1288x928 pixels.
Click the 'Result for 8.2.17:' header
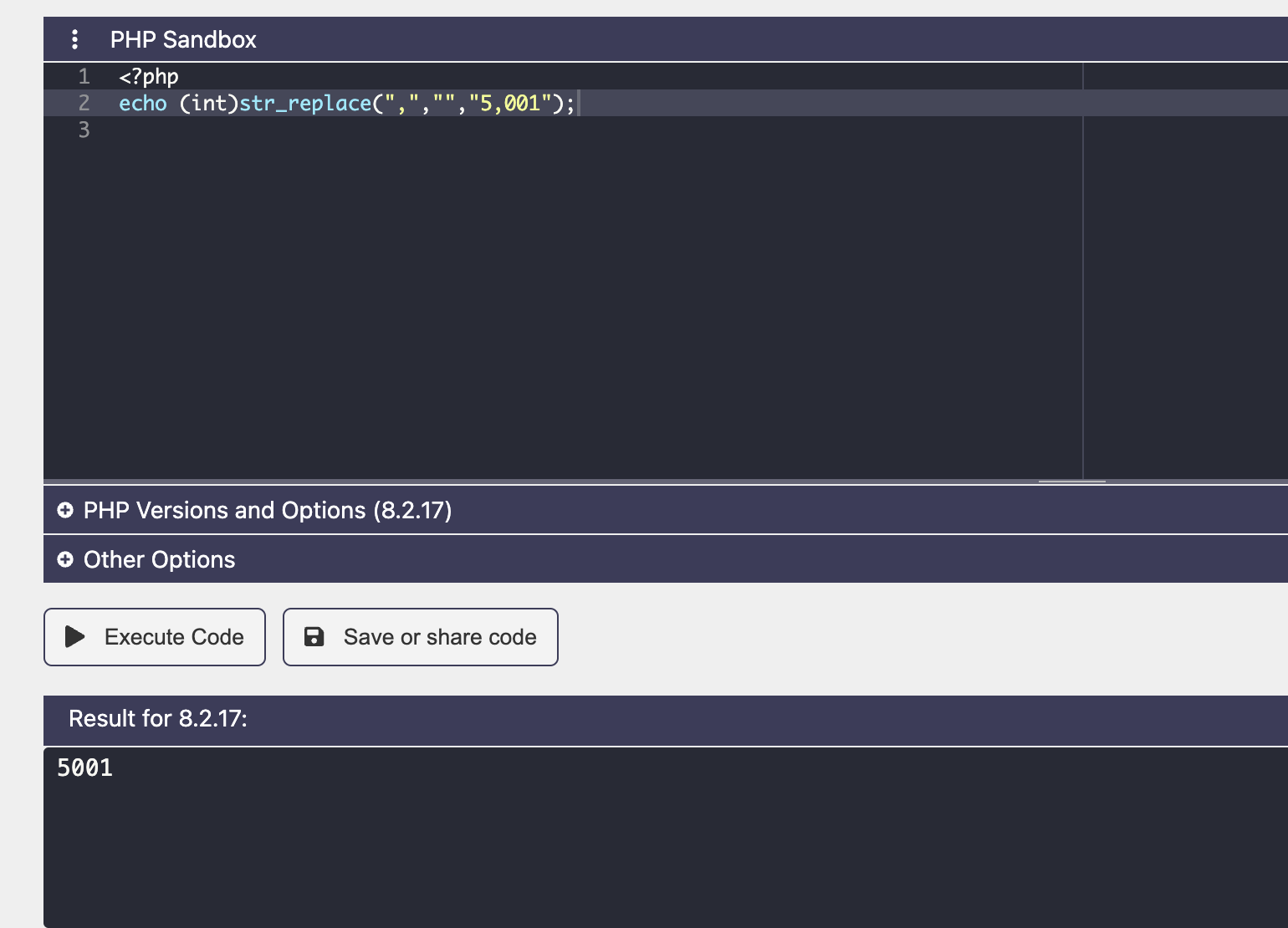coord(158,718)
